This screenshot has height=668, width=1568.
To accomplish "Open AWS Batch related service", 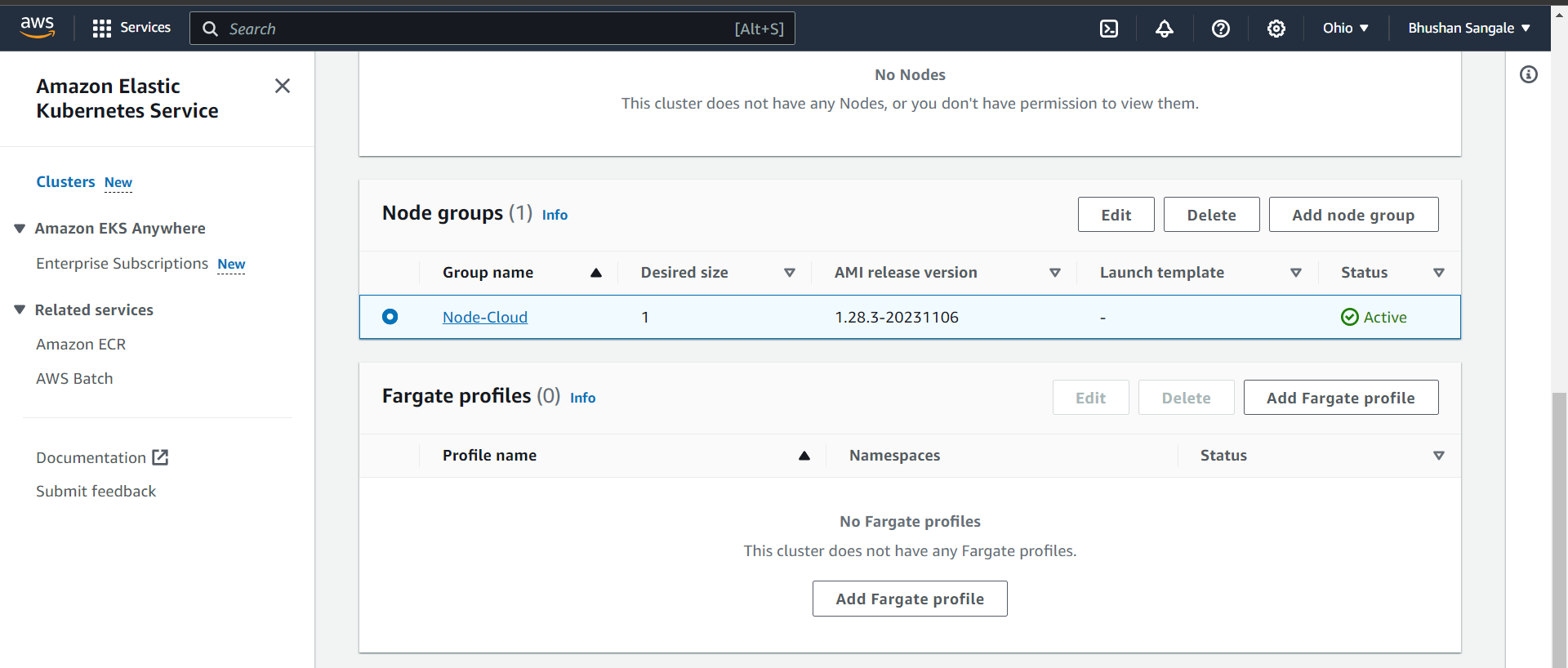I will coord(74,379).
